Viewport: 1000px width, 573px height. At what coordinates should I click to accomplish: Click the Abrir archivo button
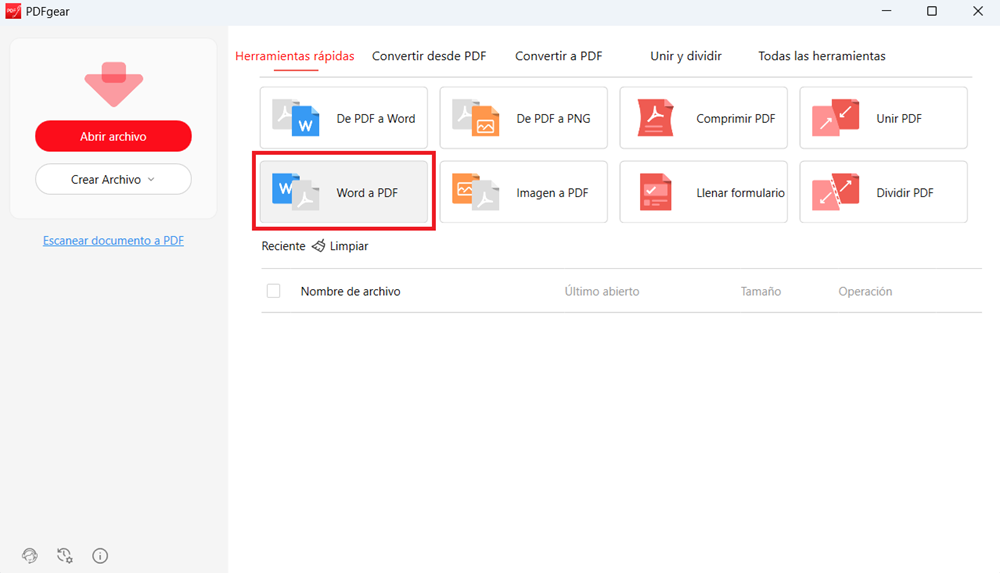114,136
